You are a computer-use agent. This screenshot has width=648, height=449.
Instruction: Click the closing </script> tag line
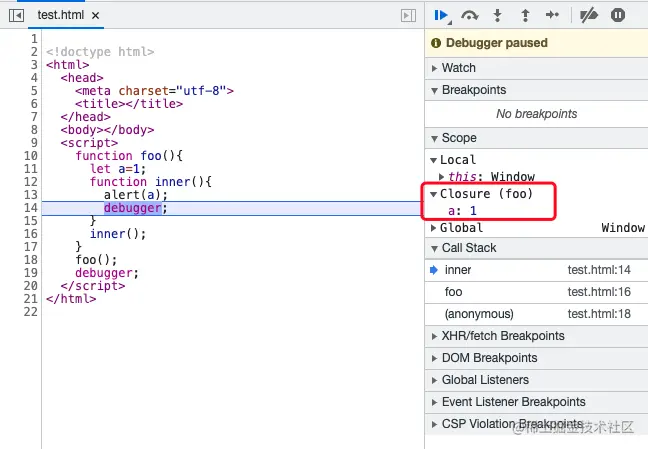click(93, 286)
